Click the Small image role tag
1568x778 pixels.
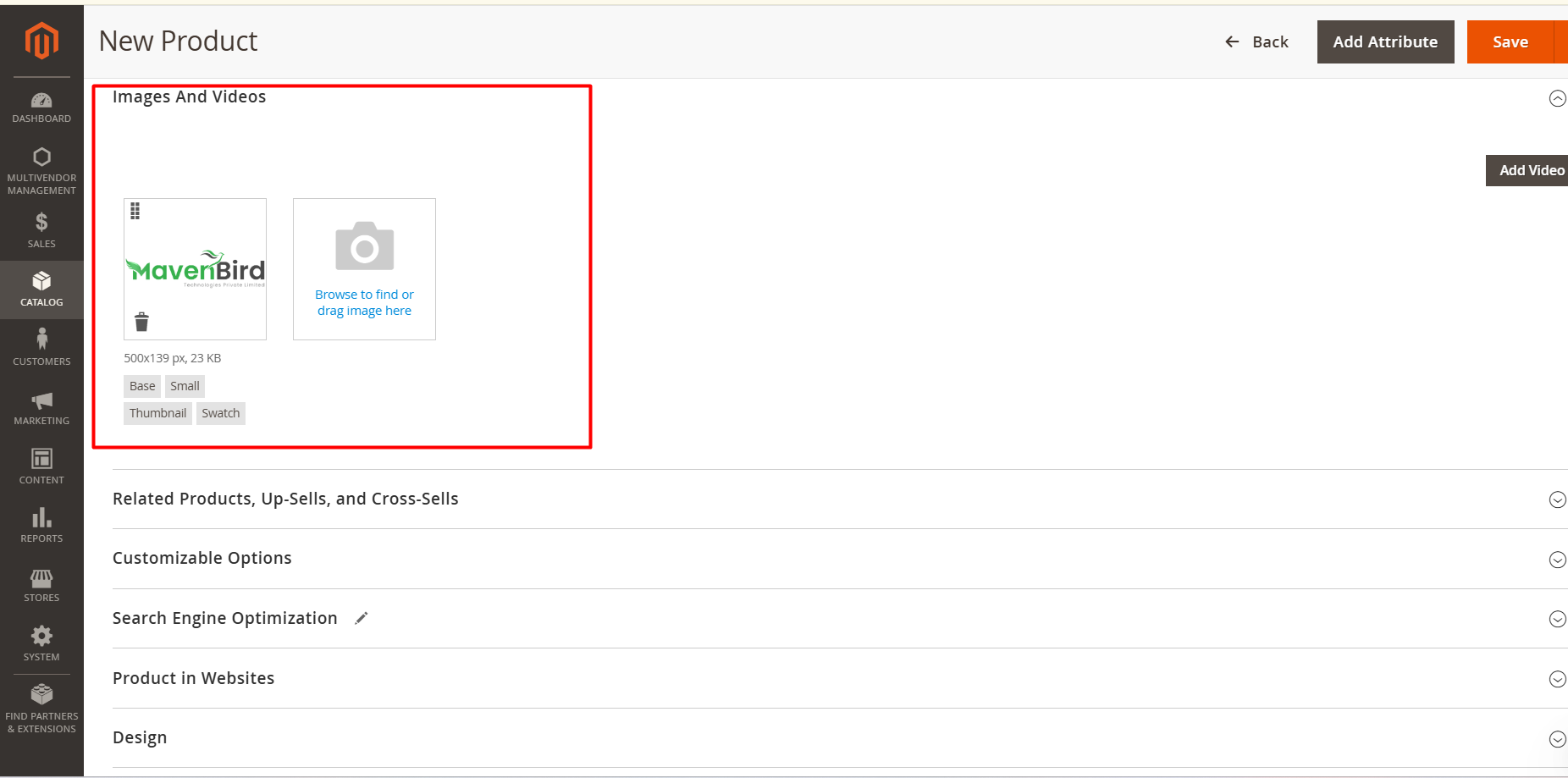pos(185,386)
